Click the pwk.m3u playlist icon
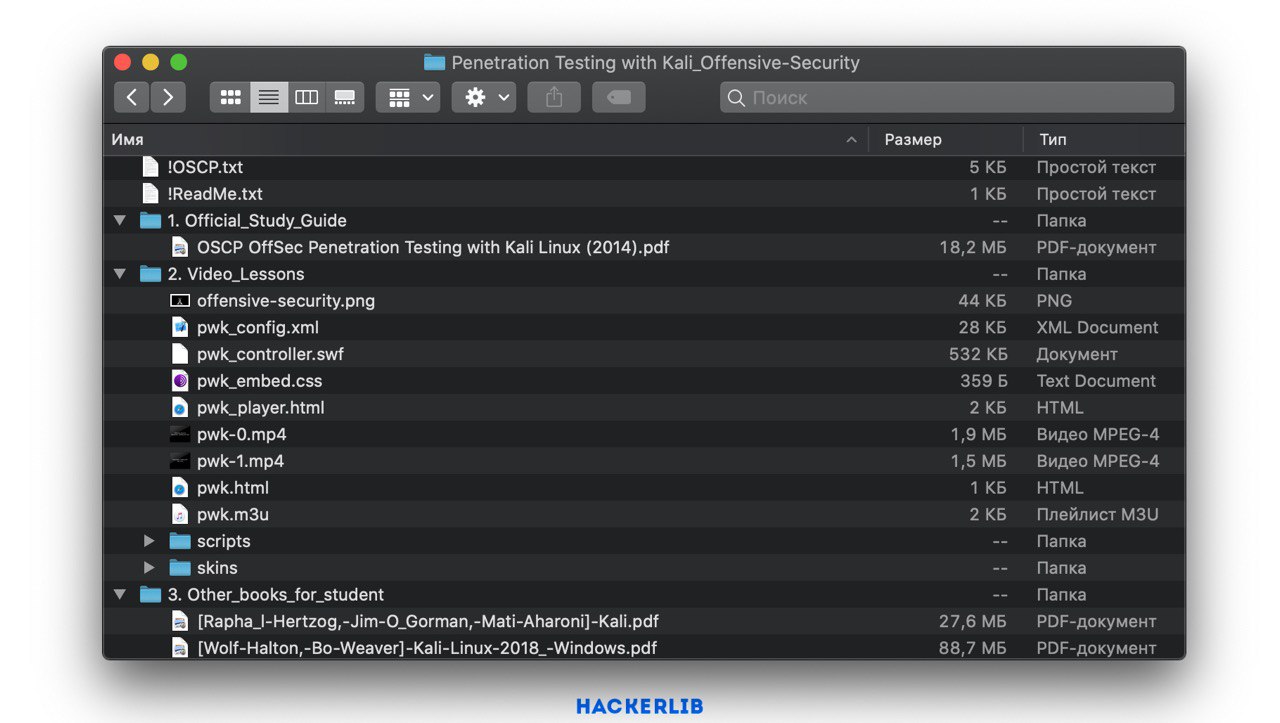Viewport: 1280px width, 723px height. [180, 514]
